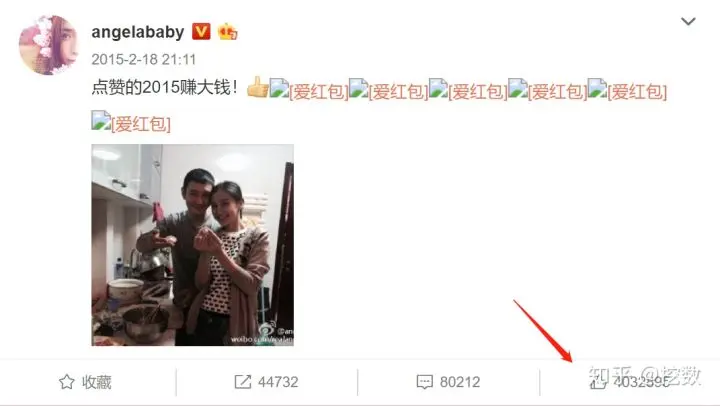720x406 pixels.
Task: Toggle 收藏 to favorite this post
Action: (85, 382)
